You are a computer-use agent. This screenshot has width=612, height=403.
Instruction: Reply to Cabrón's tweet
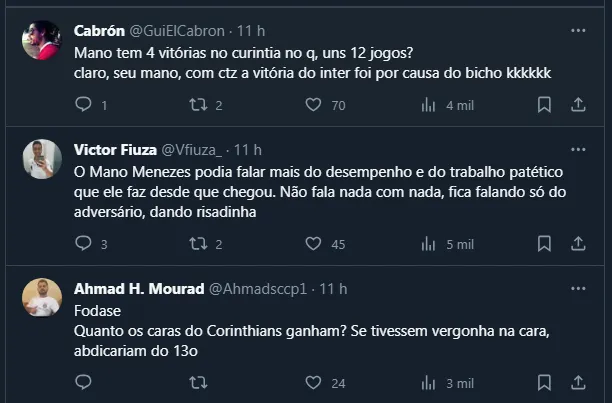pyautogui.click(x=84, y=104)
